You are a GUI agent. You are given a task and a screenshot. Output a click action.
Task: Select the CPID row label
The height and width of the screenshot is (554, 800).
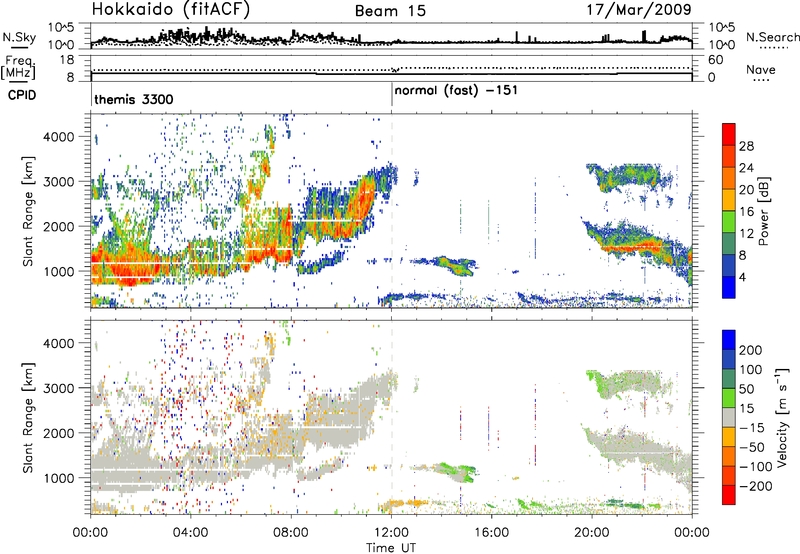point(22,95)
